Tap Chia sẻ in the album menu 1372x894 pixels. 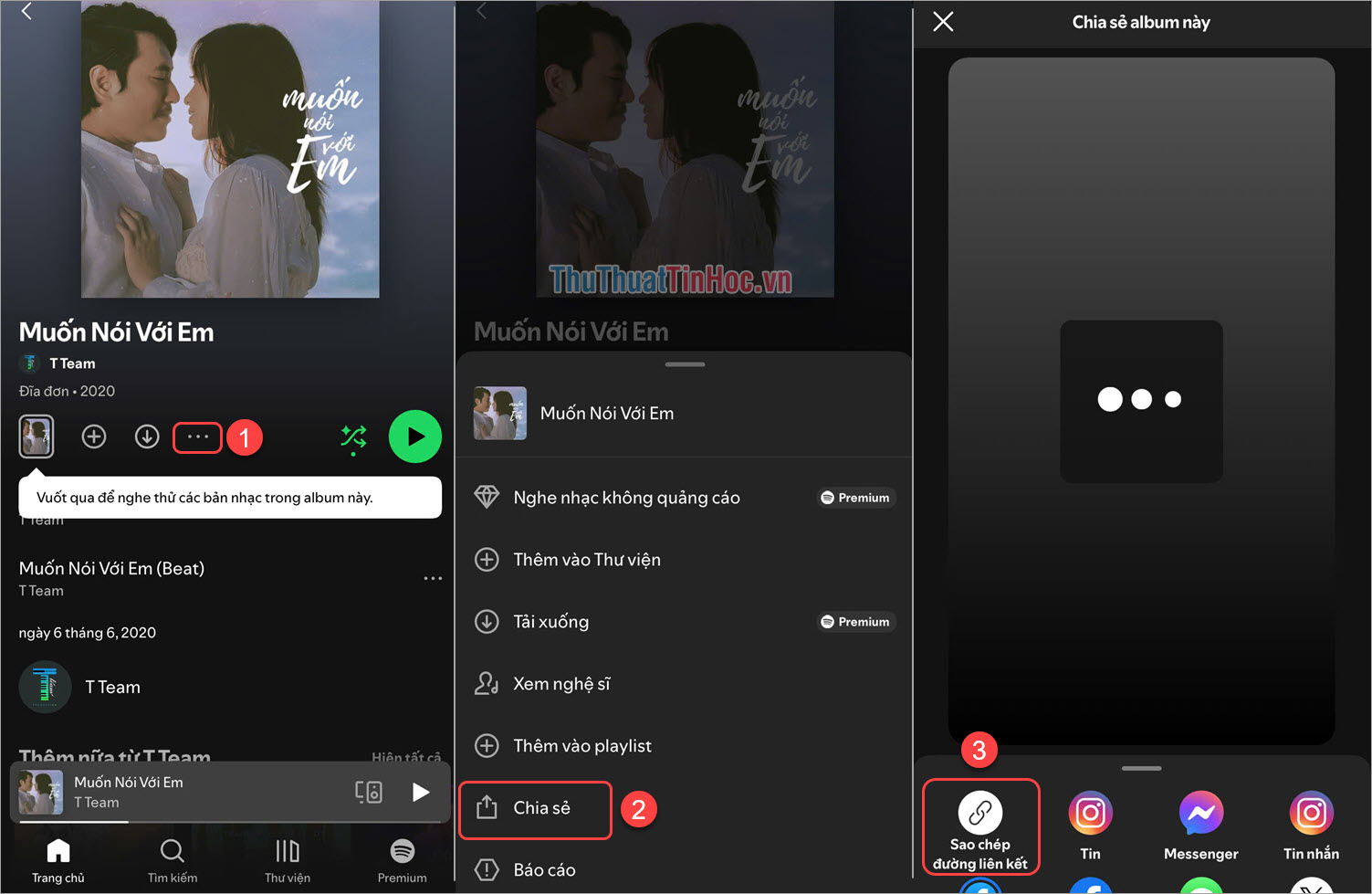[536, 809]
